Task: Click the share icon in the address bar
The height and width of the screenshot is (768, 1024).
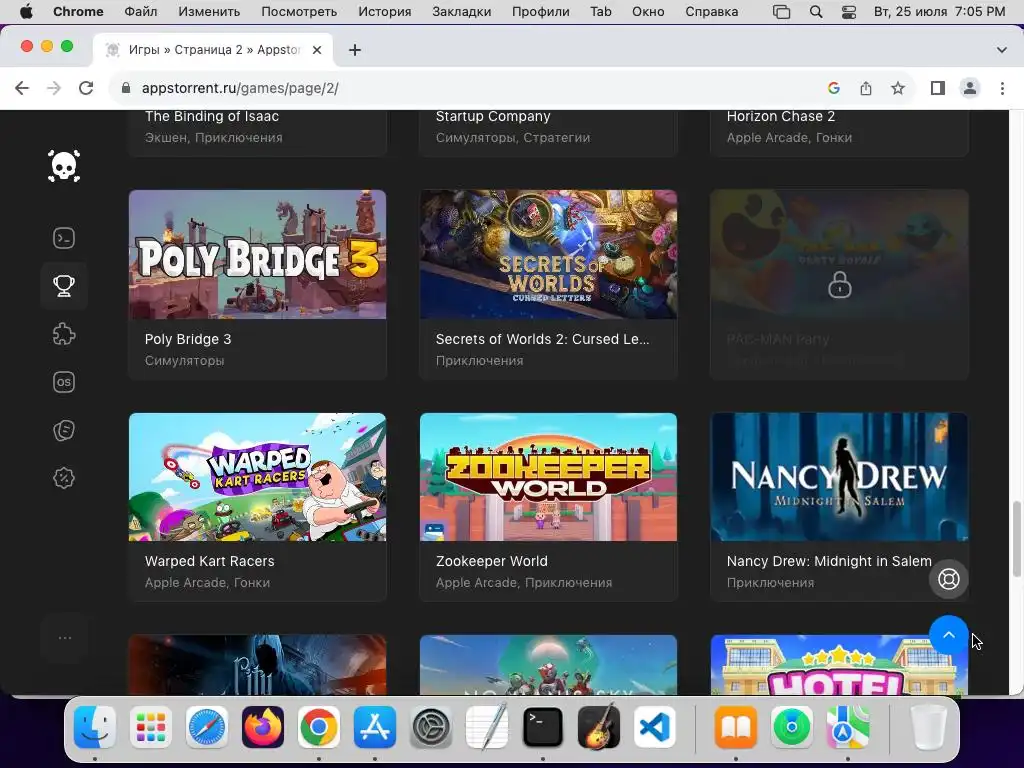Action: (866, 88)
